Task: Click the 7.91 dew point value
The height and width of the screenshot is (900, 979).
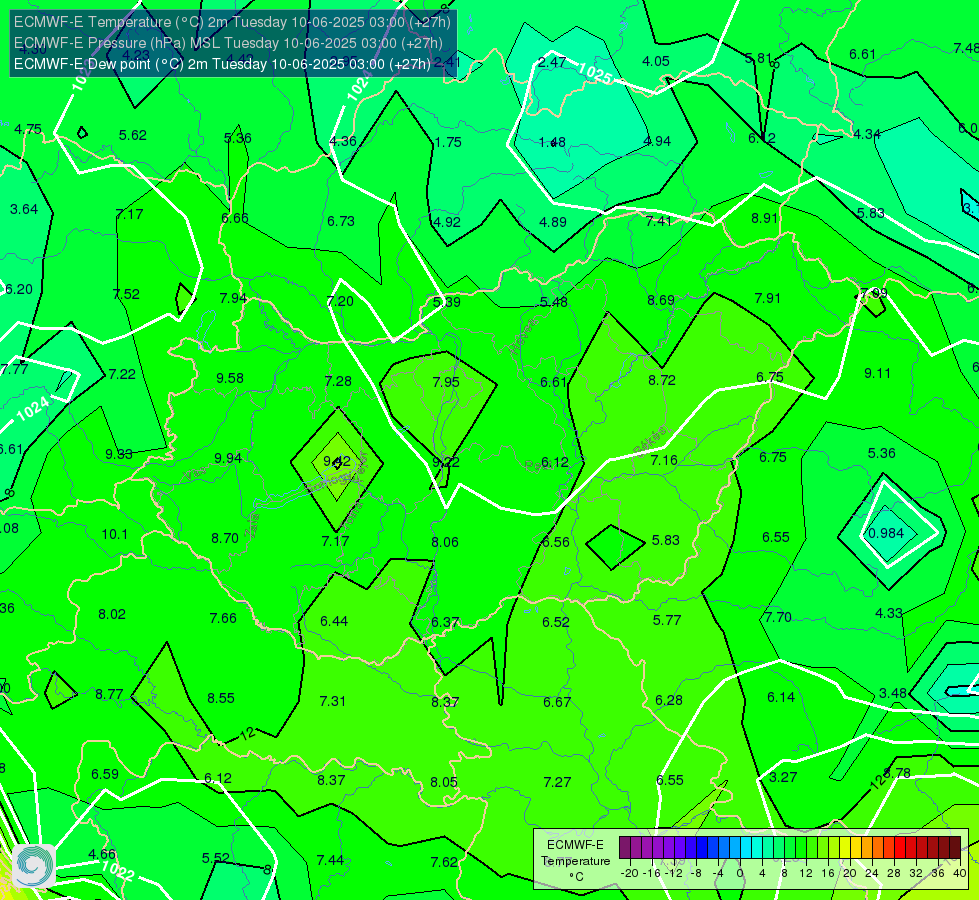Action: 767,299
